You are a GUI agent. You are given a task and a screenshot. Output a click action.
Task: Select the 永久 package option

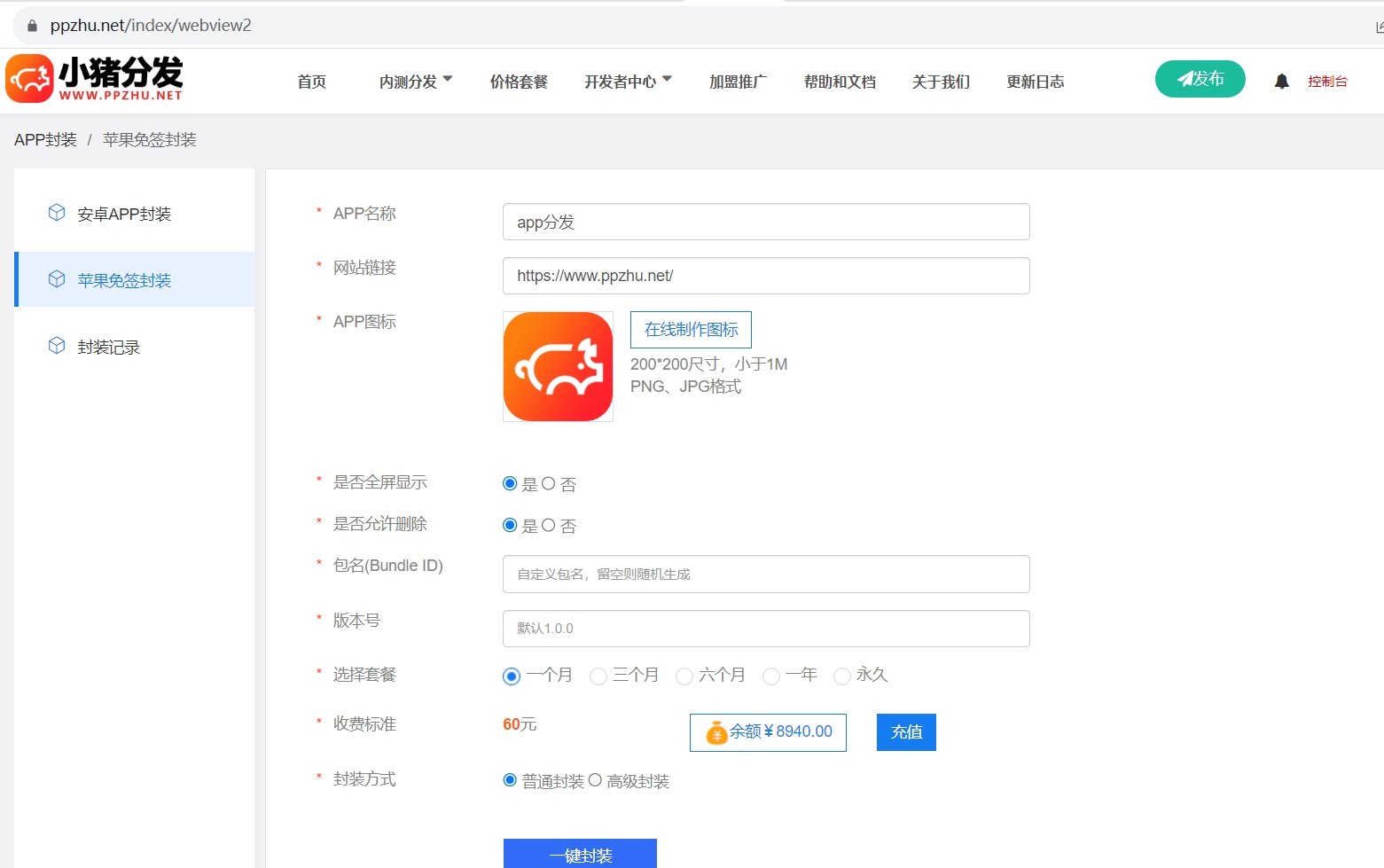[842, 676]
